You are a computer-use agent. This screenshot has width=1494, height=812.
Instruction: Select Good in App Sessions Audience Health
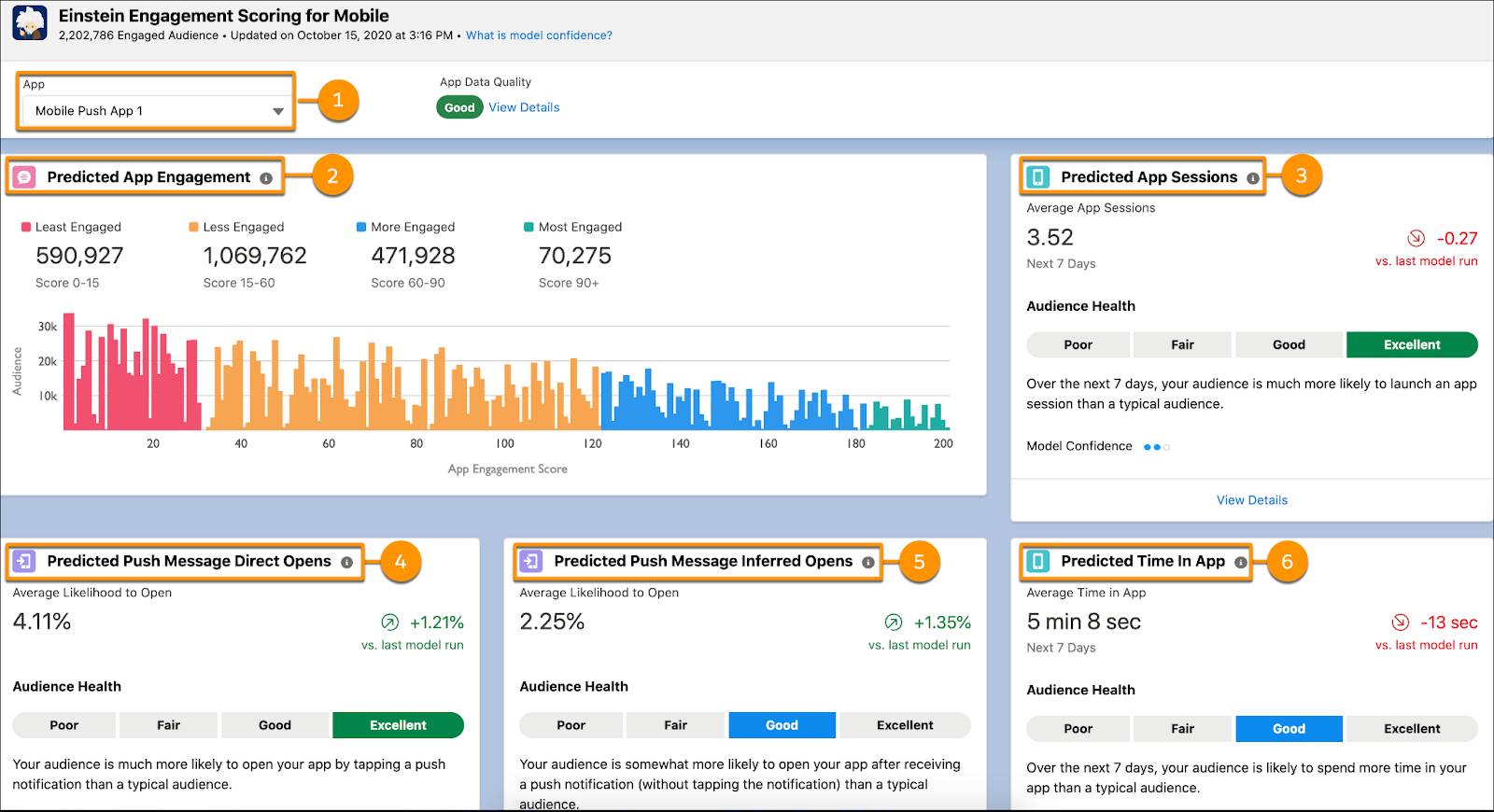click(x=1289, y=344)
